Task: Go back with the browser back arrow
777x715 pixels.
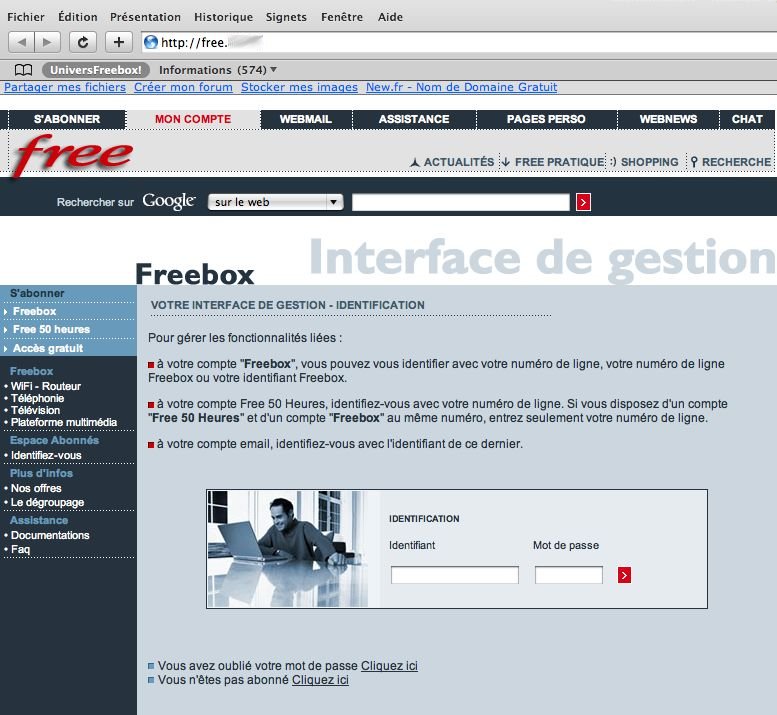Action: point(21,42)
